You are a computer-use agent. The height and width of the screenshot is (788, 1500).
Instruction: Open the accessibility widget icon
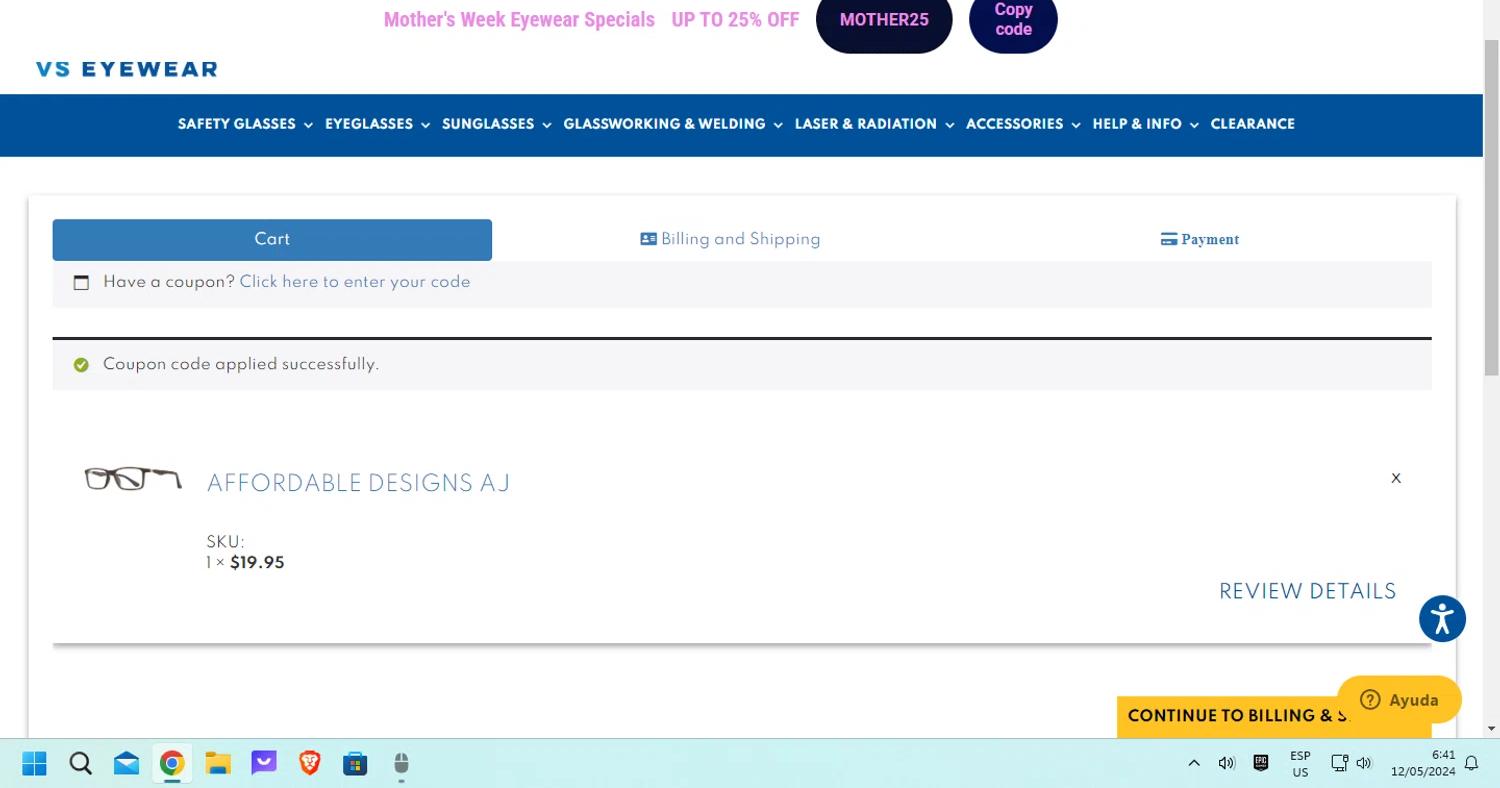1441,619
